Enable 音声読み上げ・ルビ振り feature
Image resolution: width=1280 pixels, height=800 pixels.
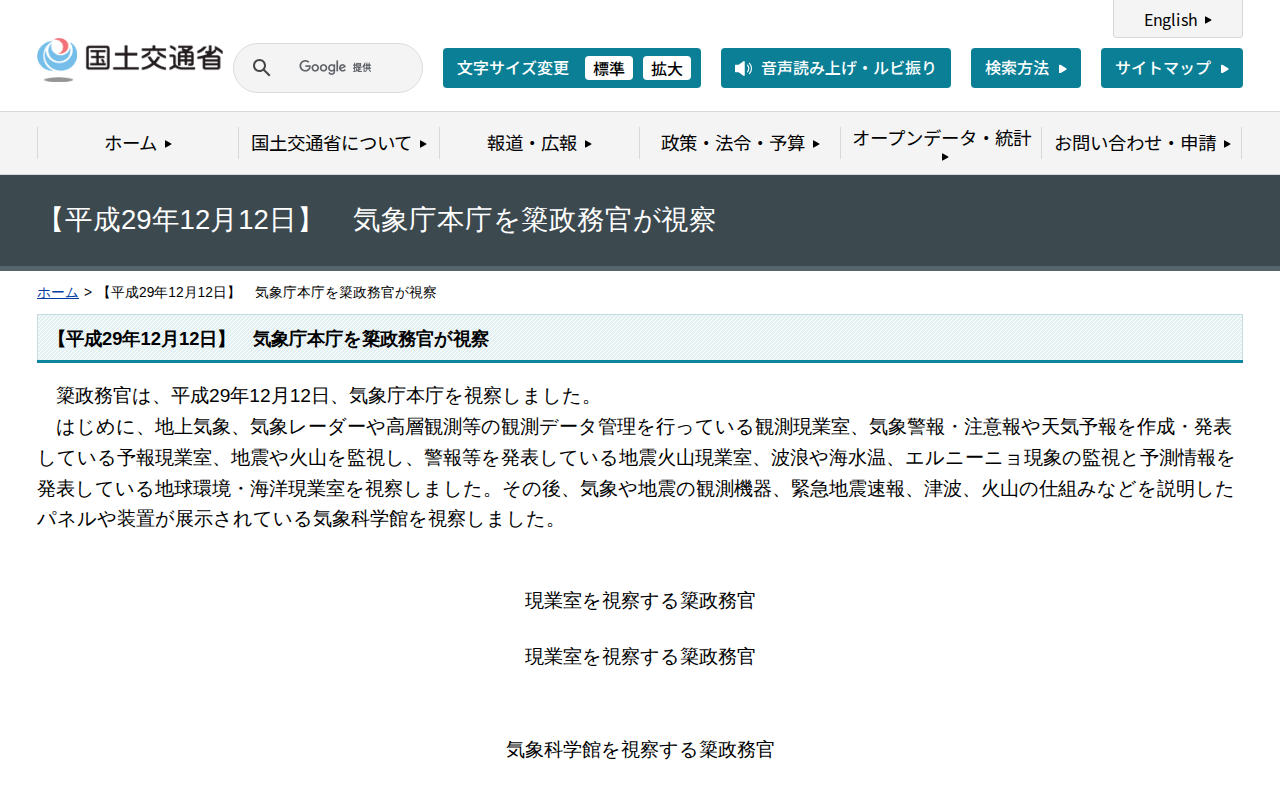[x=835, y=68]
